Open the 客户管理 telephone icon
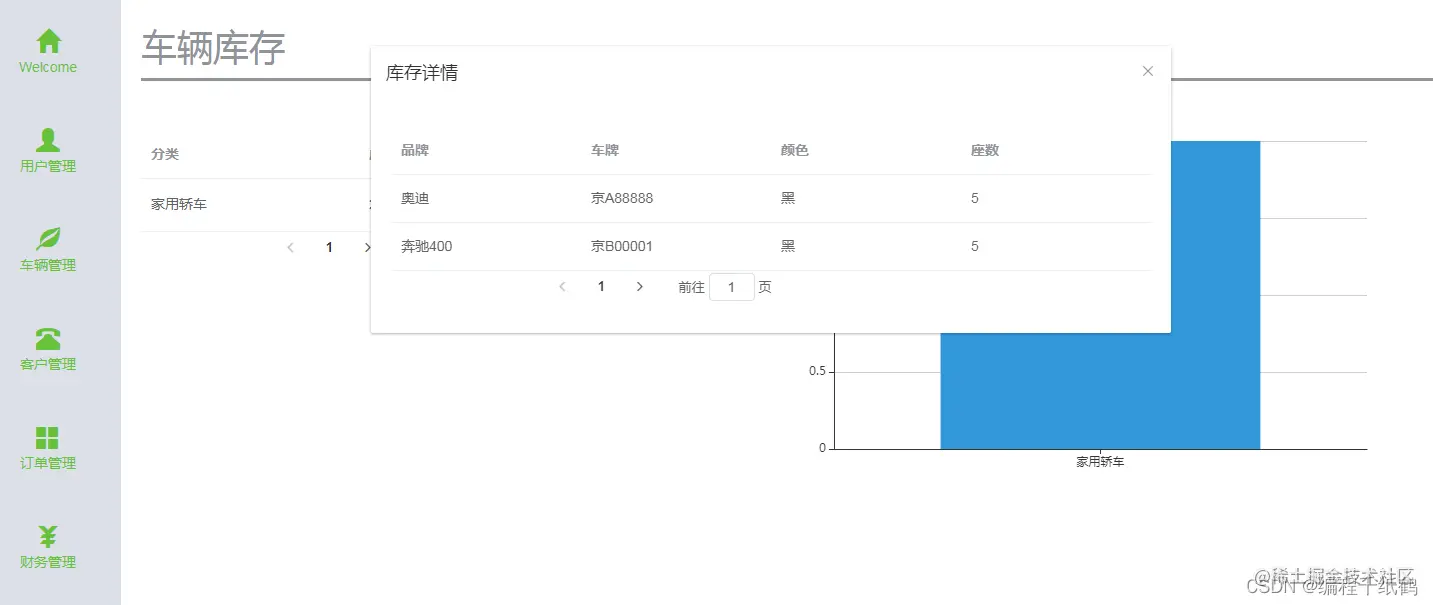Viewport: 1433px width, 605px height. (x=48, y=338)
